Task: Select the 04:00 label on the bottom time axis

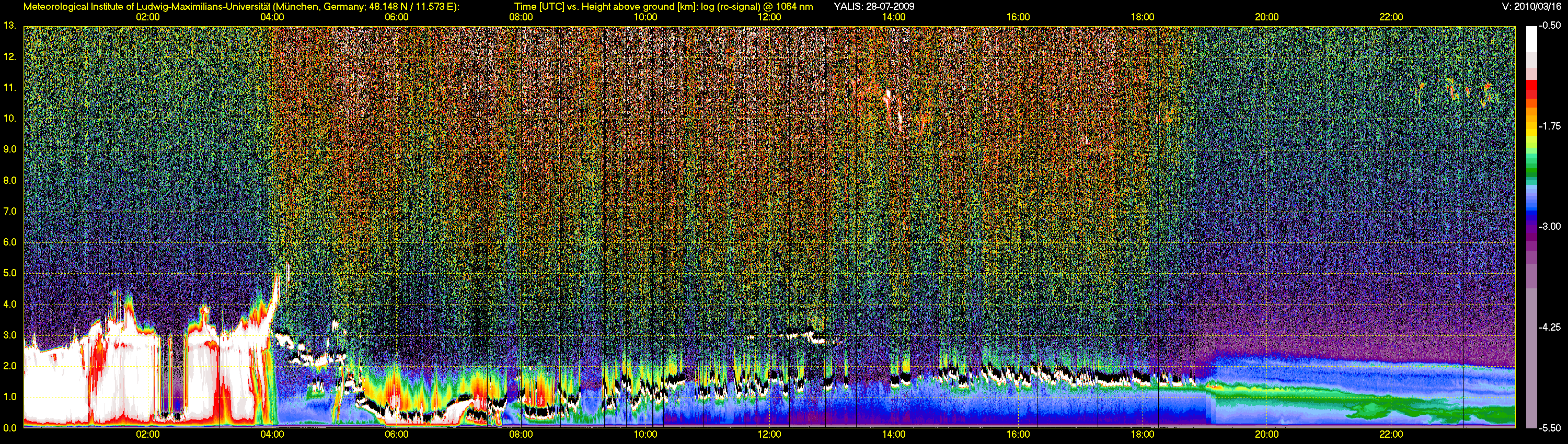Action: 272,435
